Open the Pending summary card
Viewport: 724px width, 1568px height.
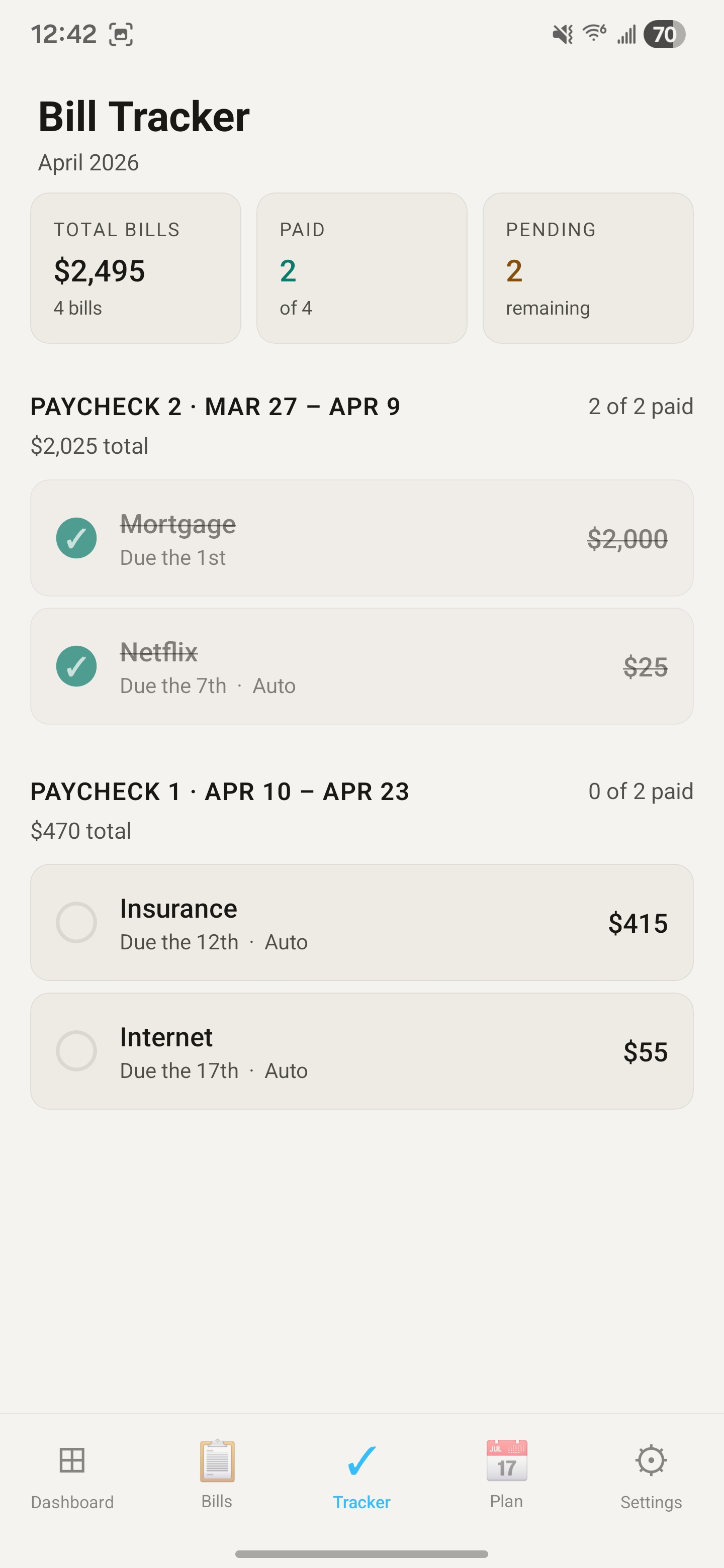(x=588, y=268)
